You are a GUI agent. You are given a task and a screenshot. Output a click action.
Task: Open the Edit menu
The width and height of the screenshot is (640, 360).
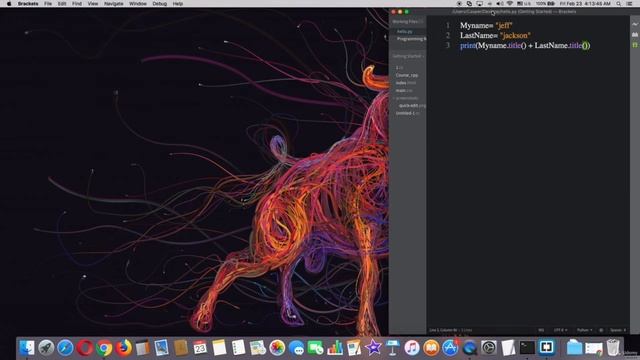(62, 4)
